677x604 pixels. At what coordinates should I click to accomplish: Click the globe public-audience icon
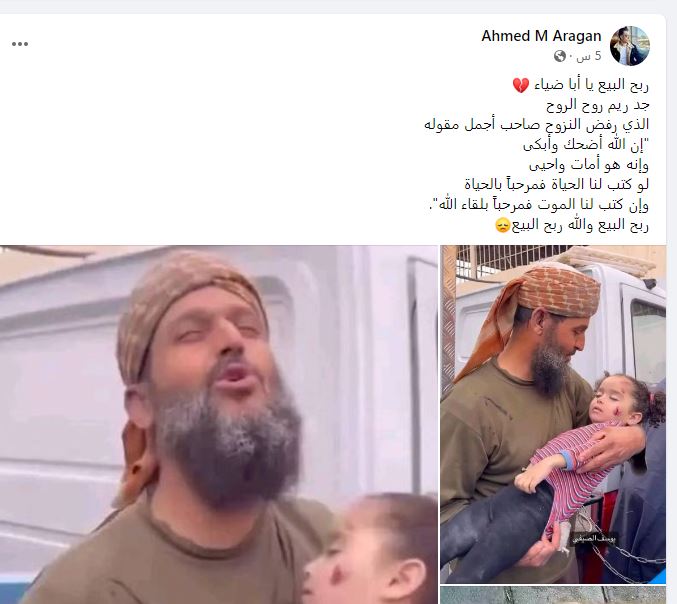click(x=560, y=56)
